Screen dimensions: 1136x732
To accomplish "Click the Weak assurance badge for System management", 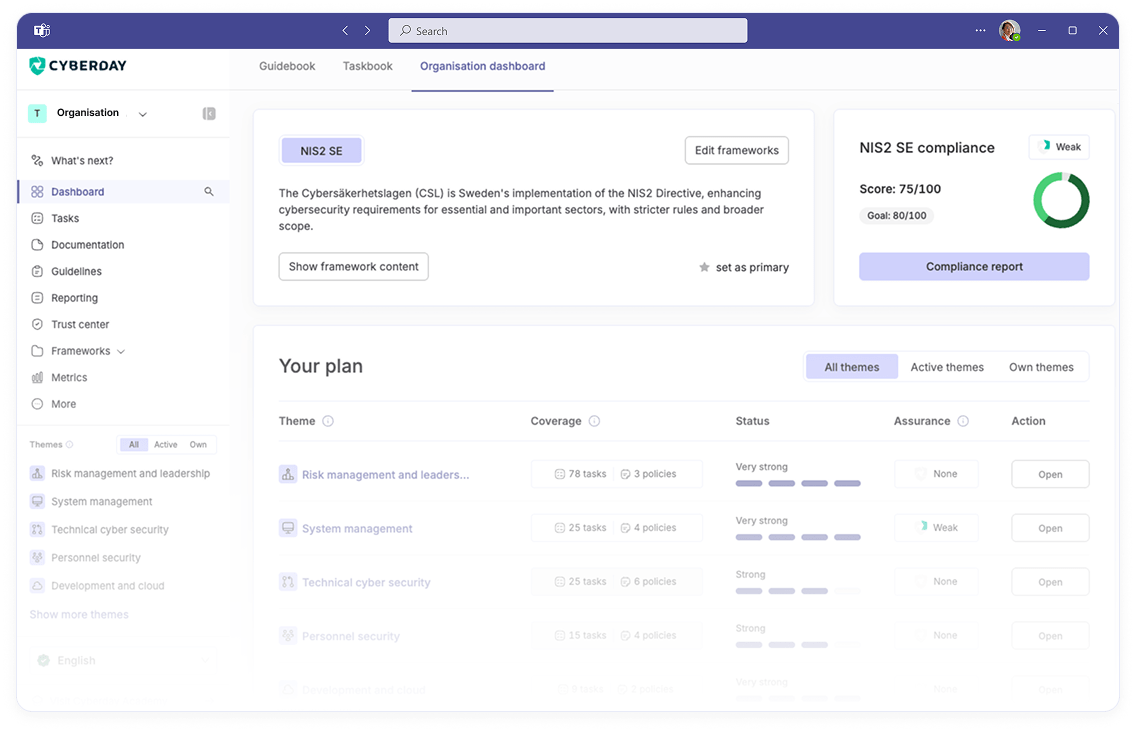I will pyautogui.click(x=936, y=527).
